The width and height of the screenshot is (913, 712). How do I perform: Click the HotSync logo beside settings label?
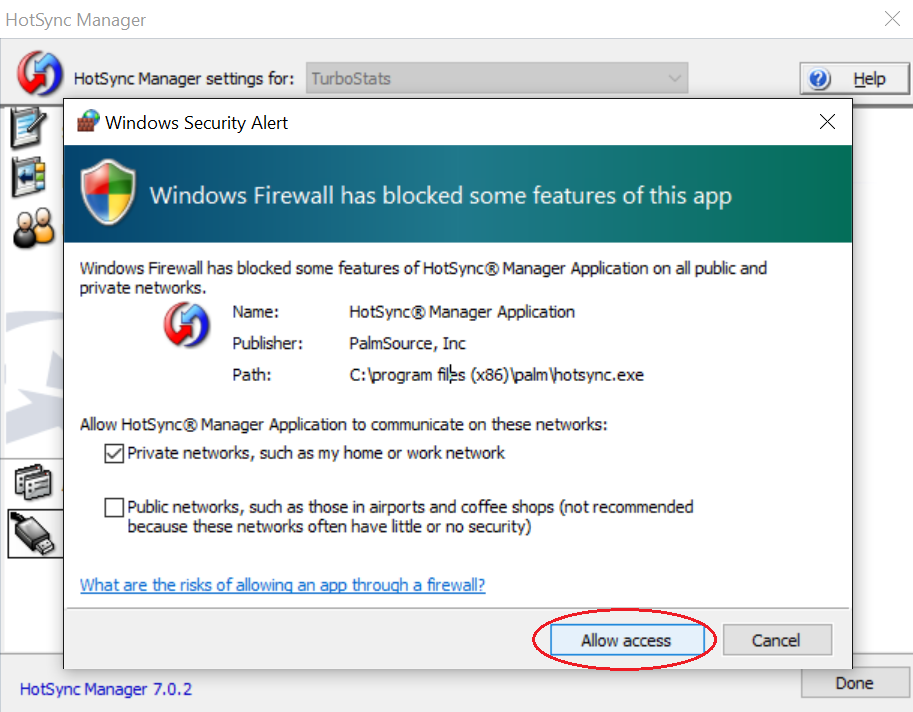click(x=39, y=74)
